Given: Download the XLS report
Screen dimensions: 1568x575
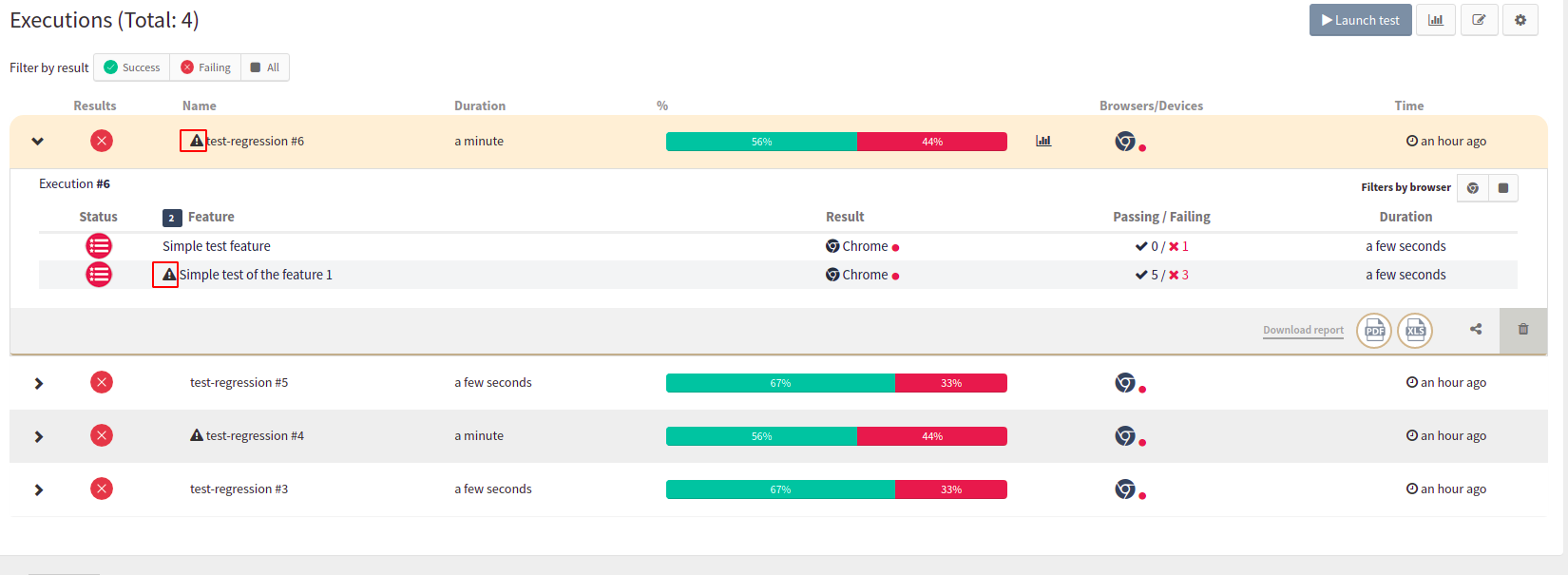Looking at the screenshot, I should 1415,331.
